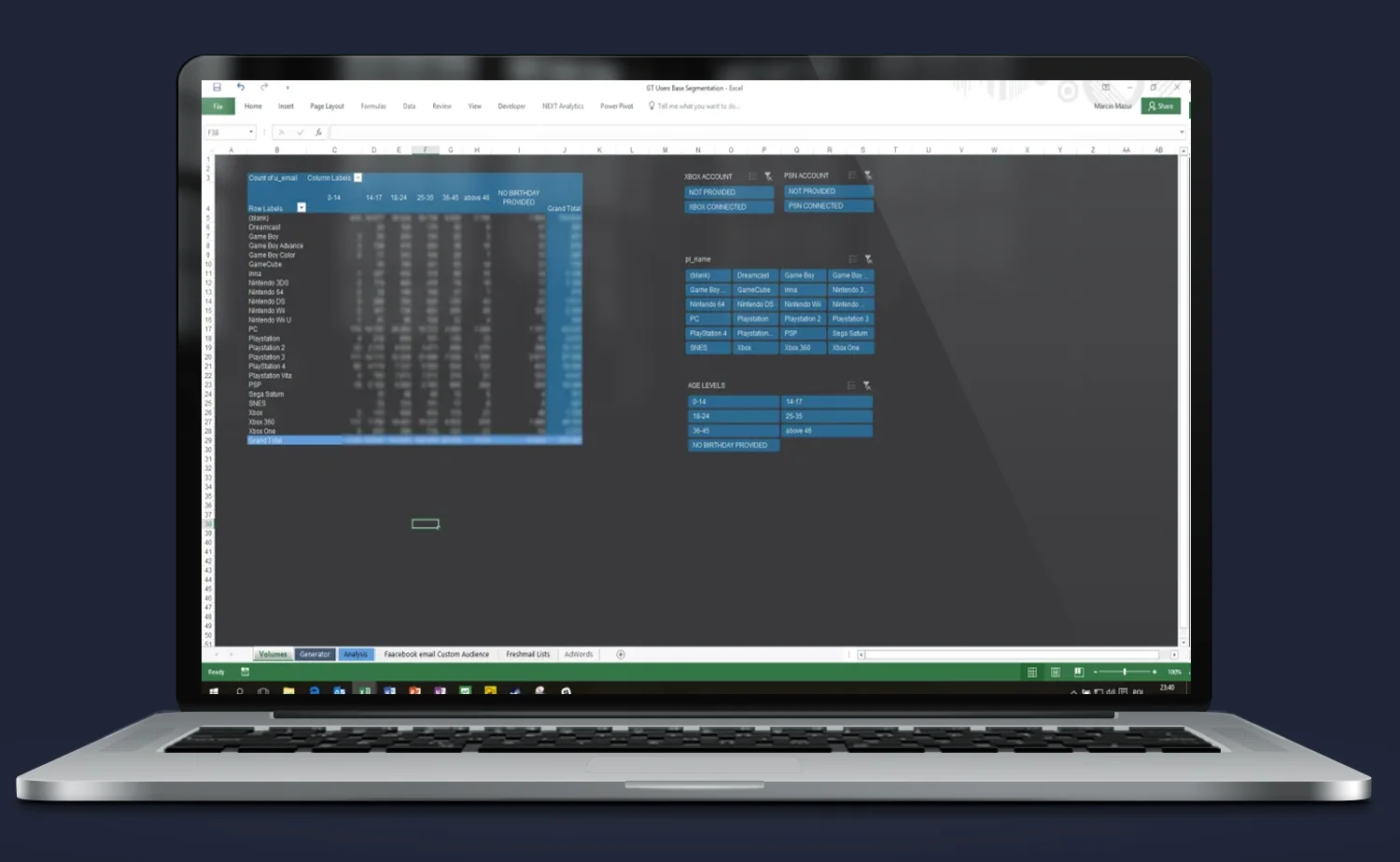
Task: Clear filter on pl_name slicer
Action: tap(868, 259)
